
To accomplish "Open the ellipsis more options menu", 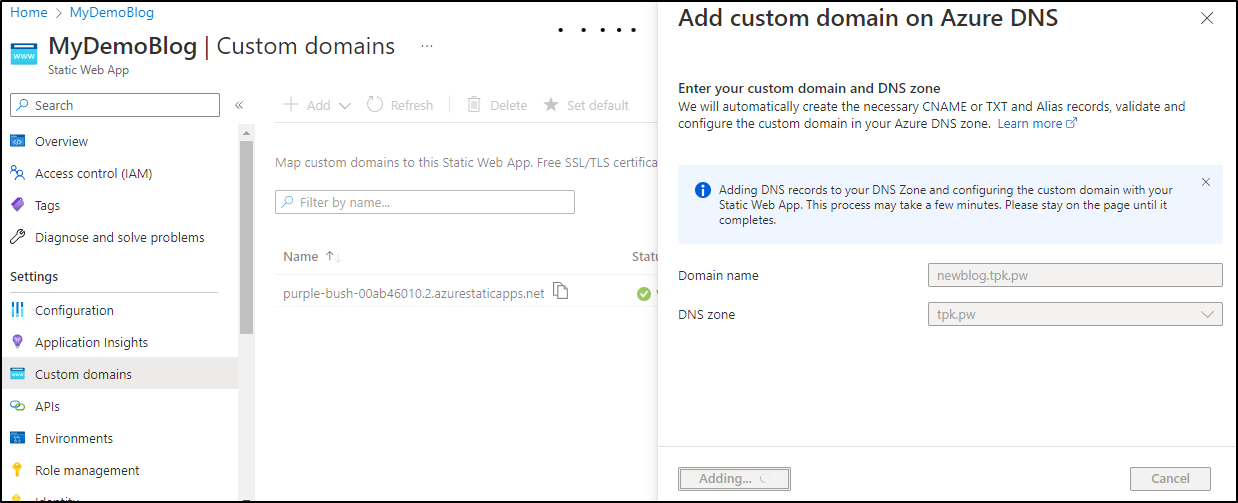I will pos(427,46).
